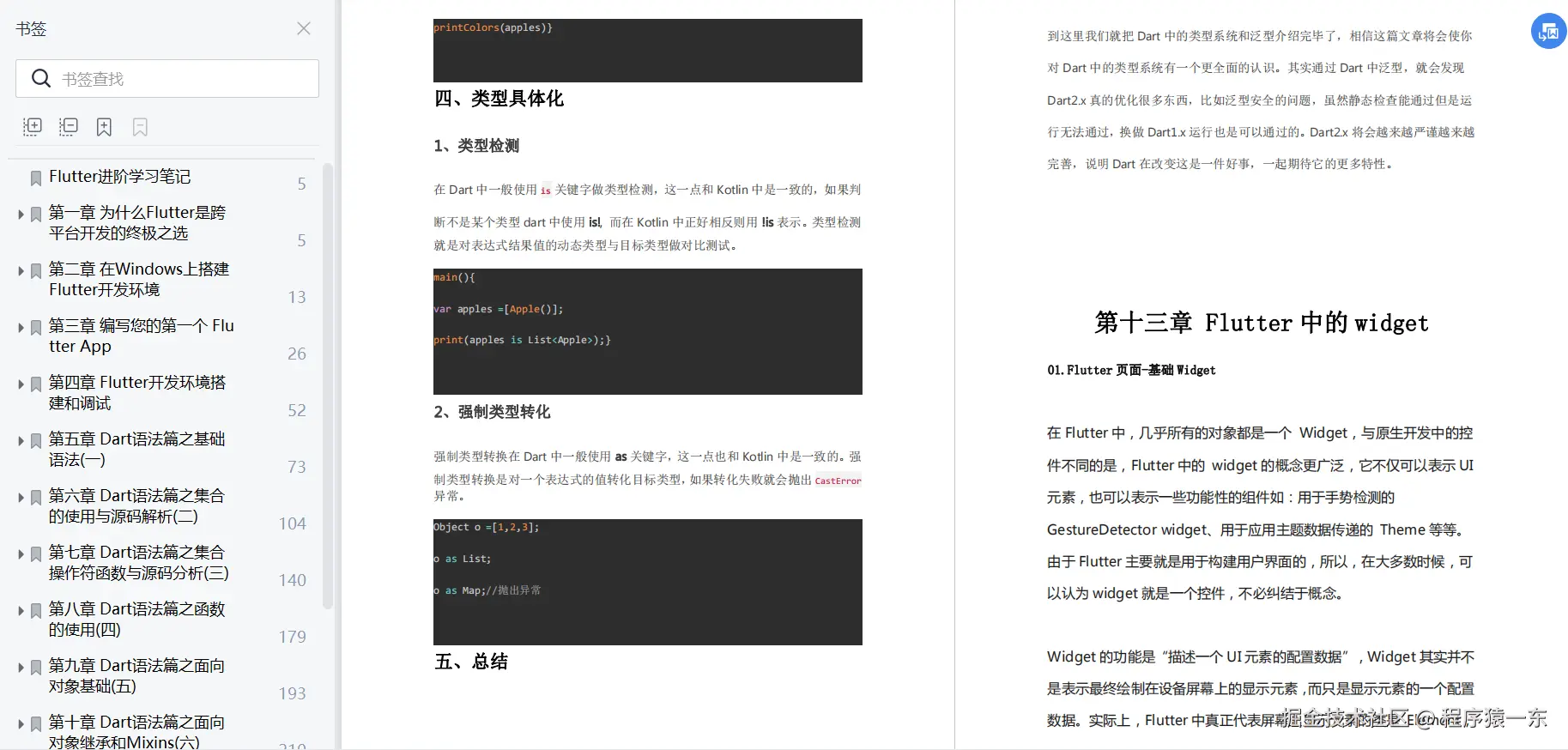Go to 第九章 Dart语法篇之面向对象基础(五)
Viewport: 1568px width, 750px height.
click(137, 676)
